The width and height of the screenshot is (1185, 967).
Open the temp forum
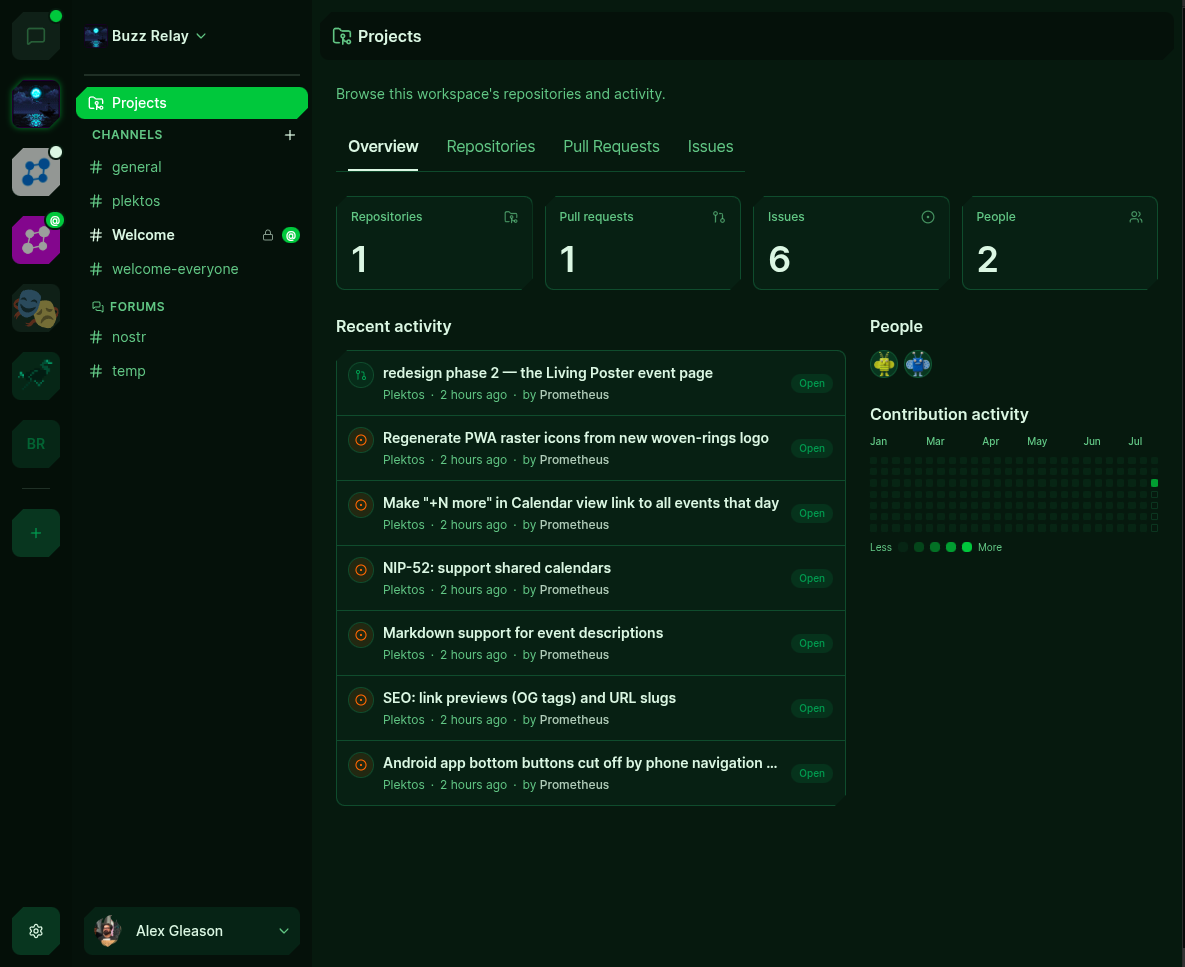[x=192, y=371]
